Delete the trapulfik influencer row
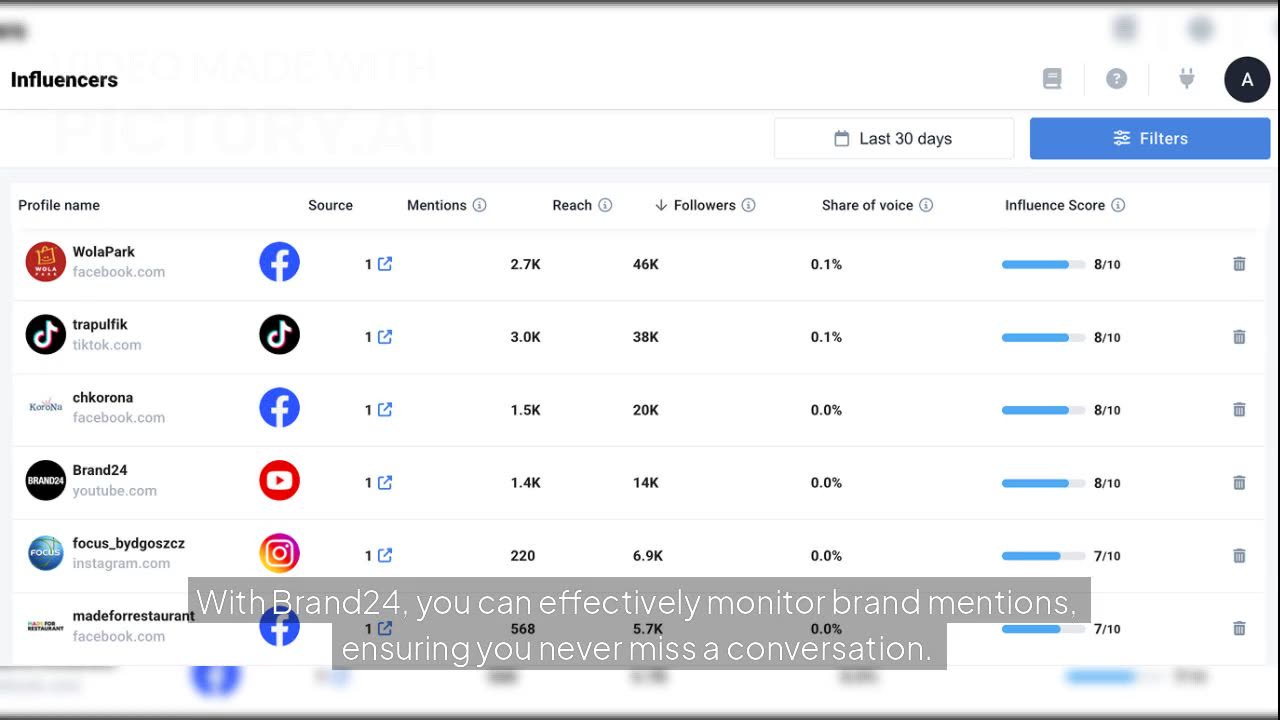Image resolution: width=1280 pixels, height=720 pixels. (x=1239, y=337)
